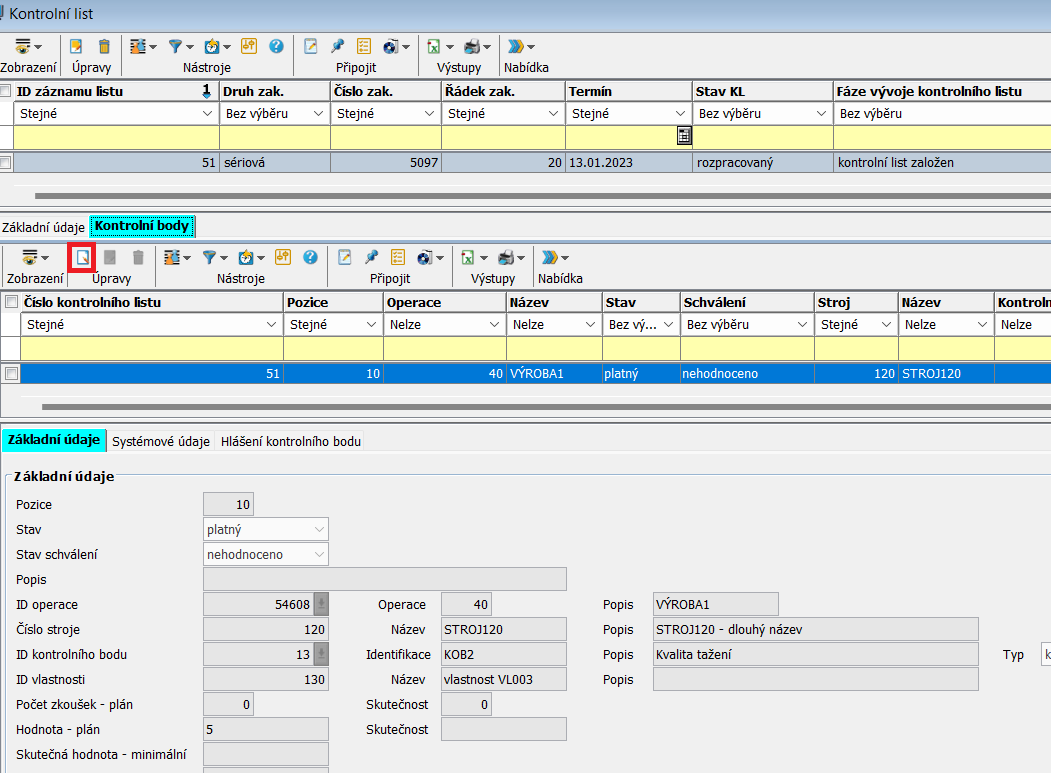Click the calendar icon in the Termín filter cell
The width and height of the screenshot is (1051, 773).
pyautogui.click(x=683, y=136)
